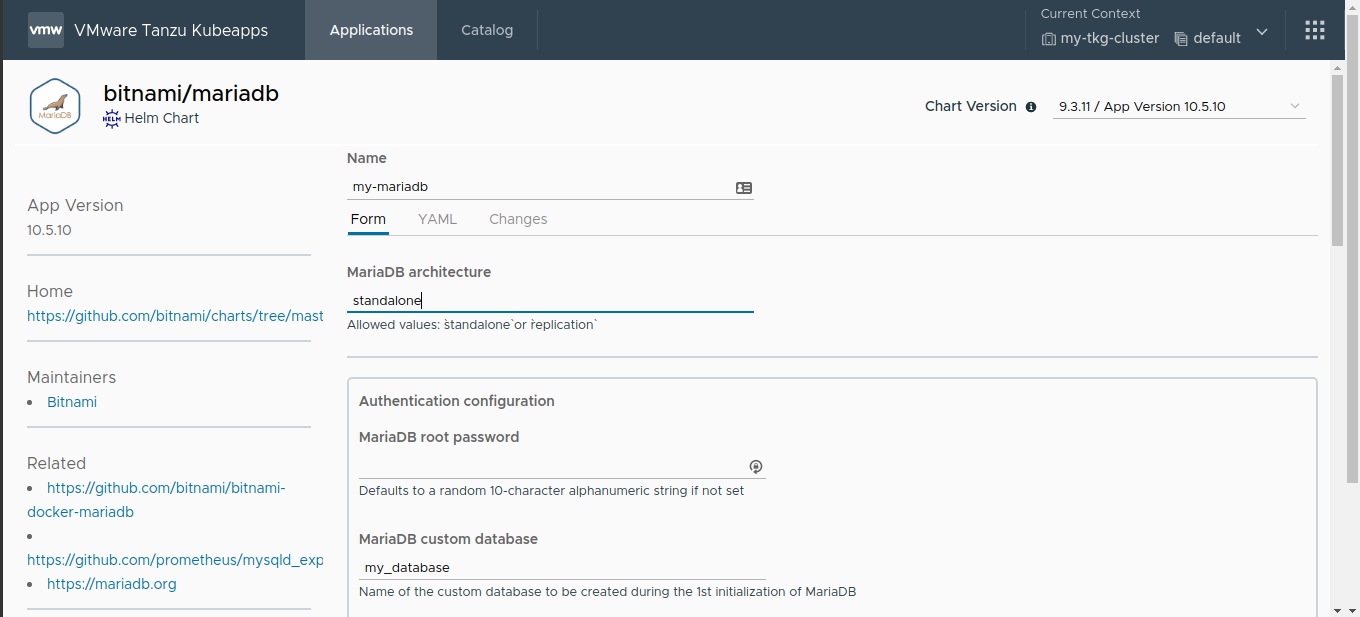Visit the mariadb.org related link
Viewport: 1360px width, 617px height.
(x=111, y=584)
